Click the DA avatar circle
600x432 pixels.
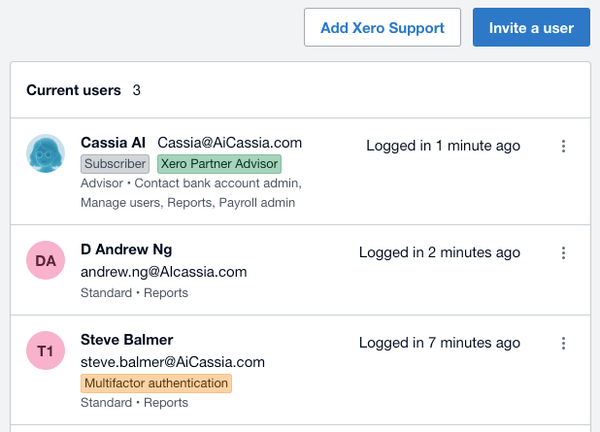coord(46,260)
